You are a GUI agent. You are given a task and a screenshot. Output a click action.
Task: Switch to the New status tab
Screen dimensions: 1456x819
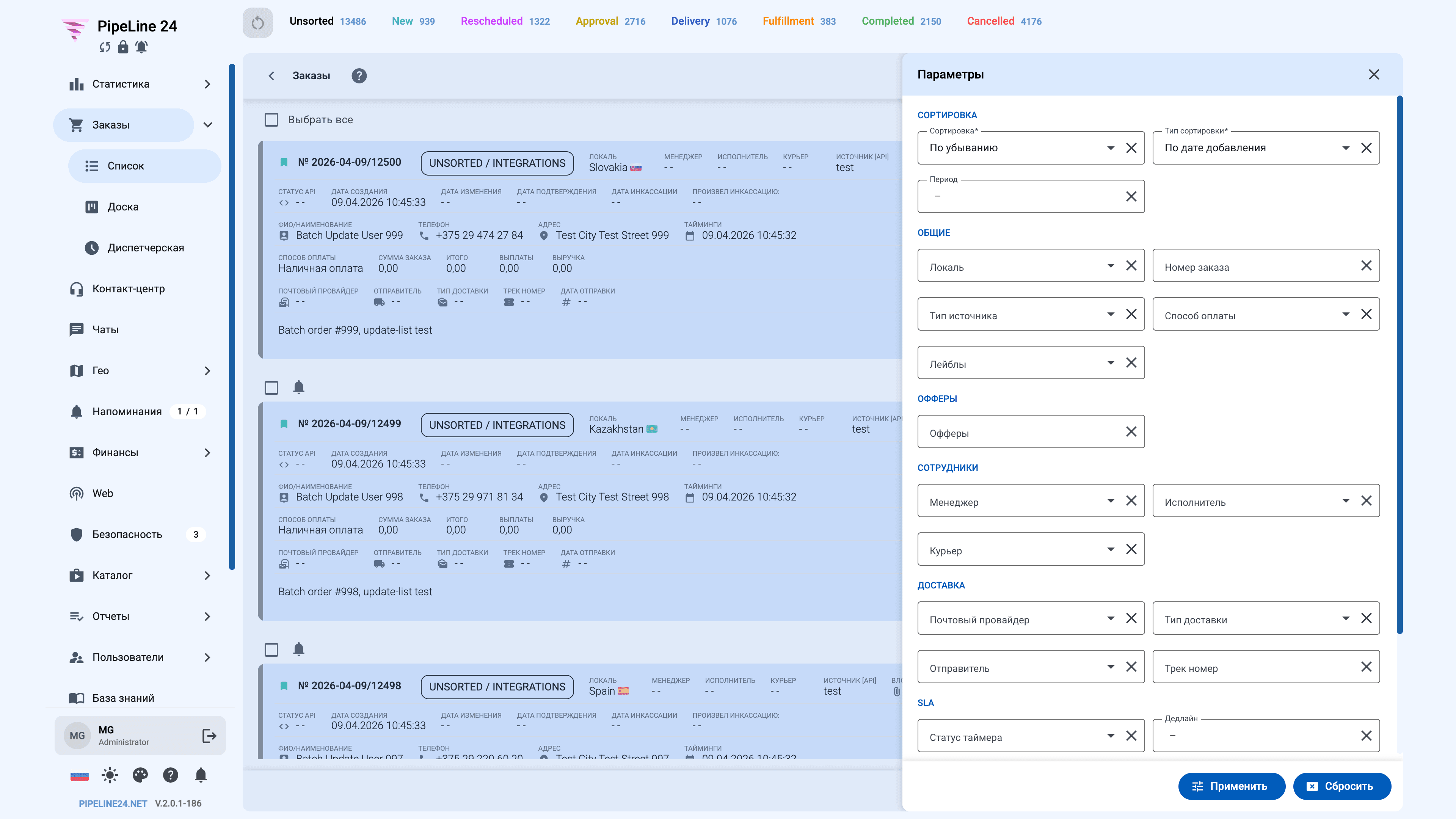[x=413, y=21]
